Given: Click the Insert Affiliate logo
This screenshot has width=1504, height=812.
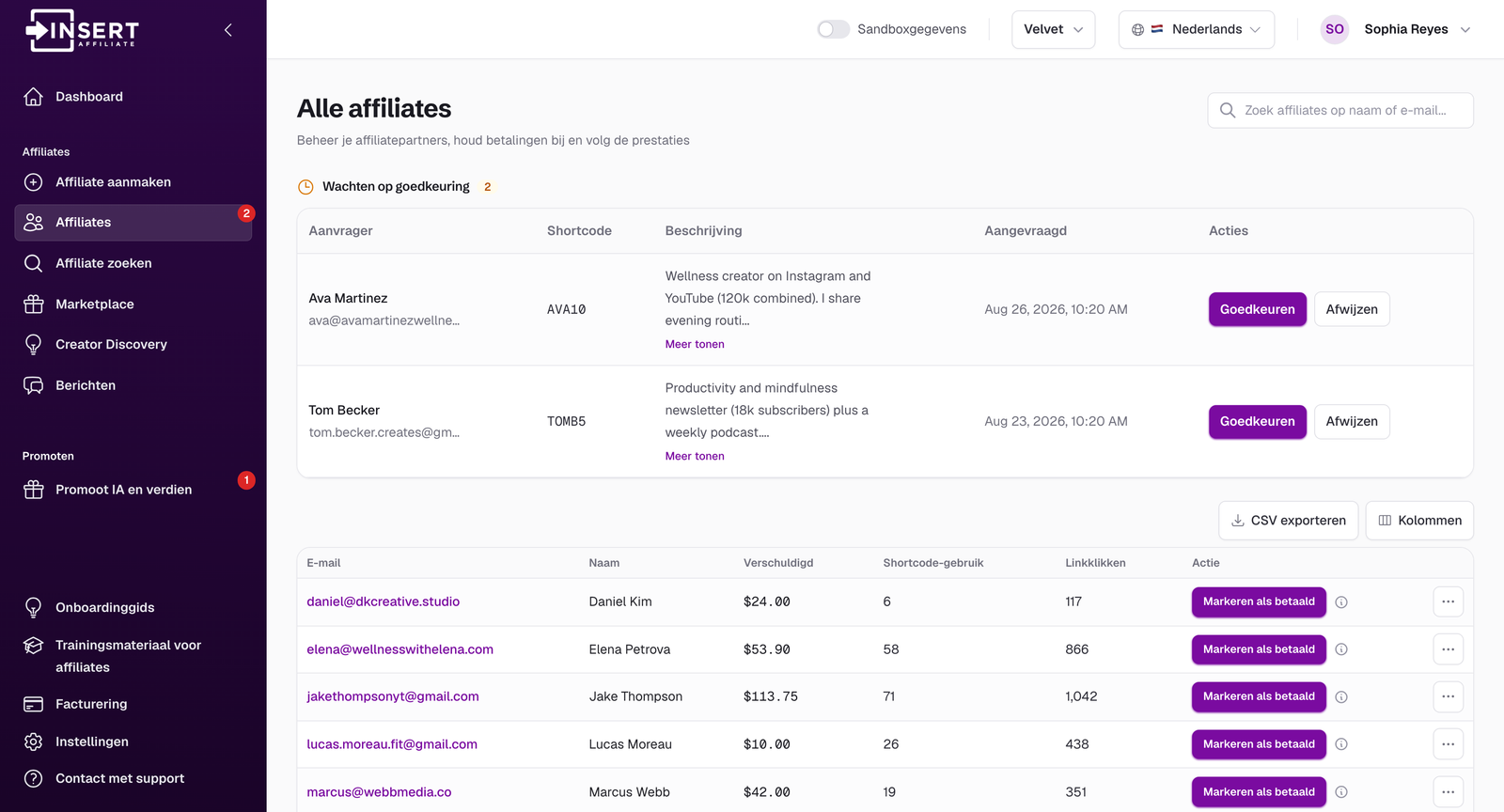Looking at the screenshot, I should point(82,30).
